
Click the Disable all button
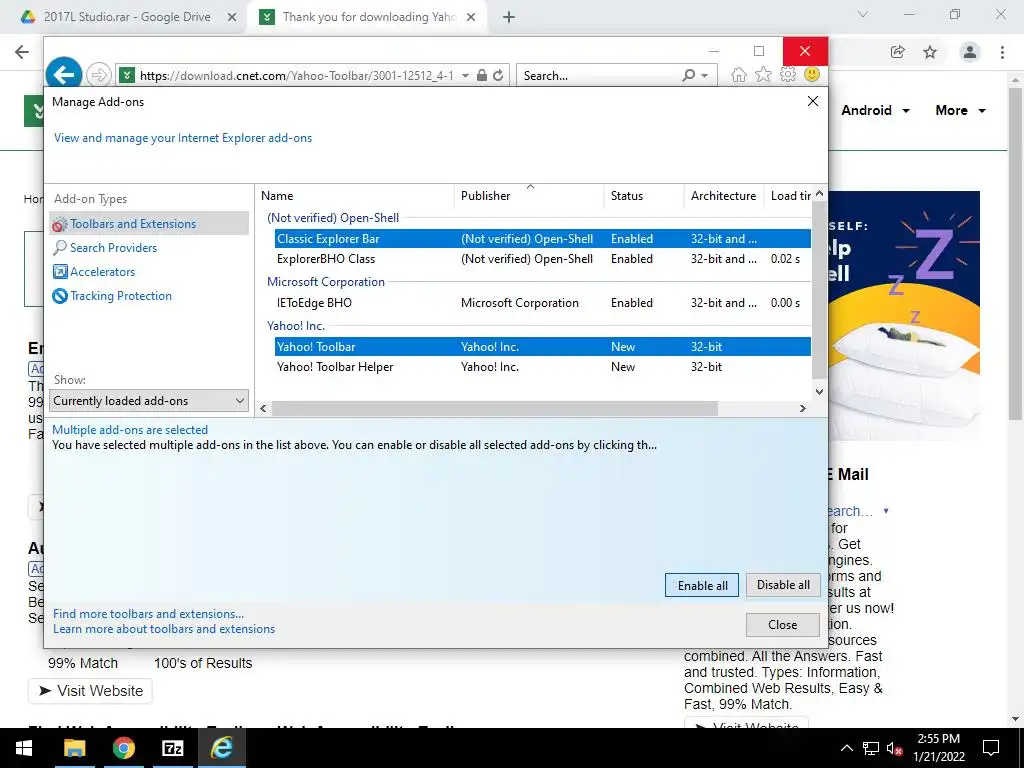pyautogui.click(x=783, y=585)
